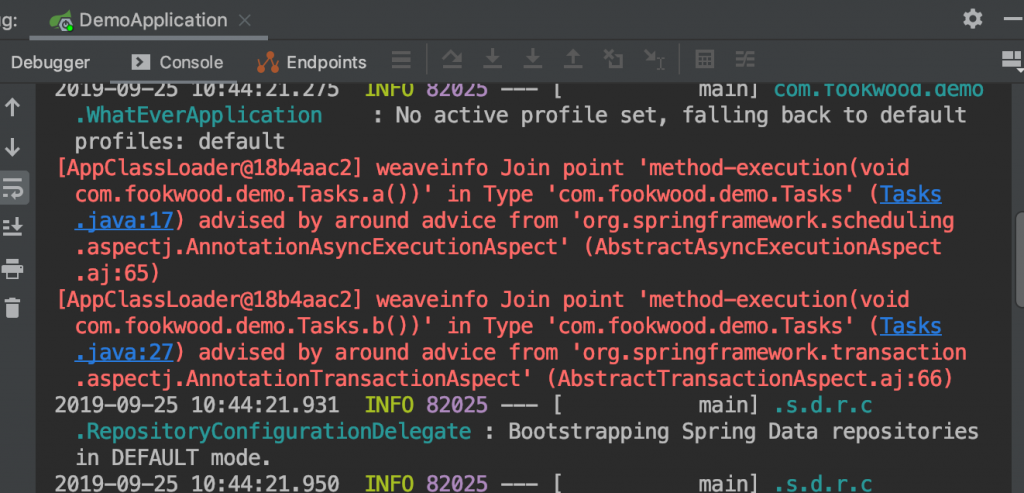Switch to the Debugger tab
The height and width of the screenshot is (493, 1024).
click(50, 62)
